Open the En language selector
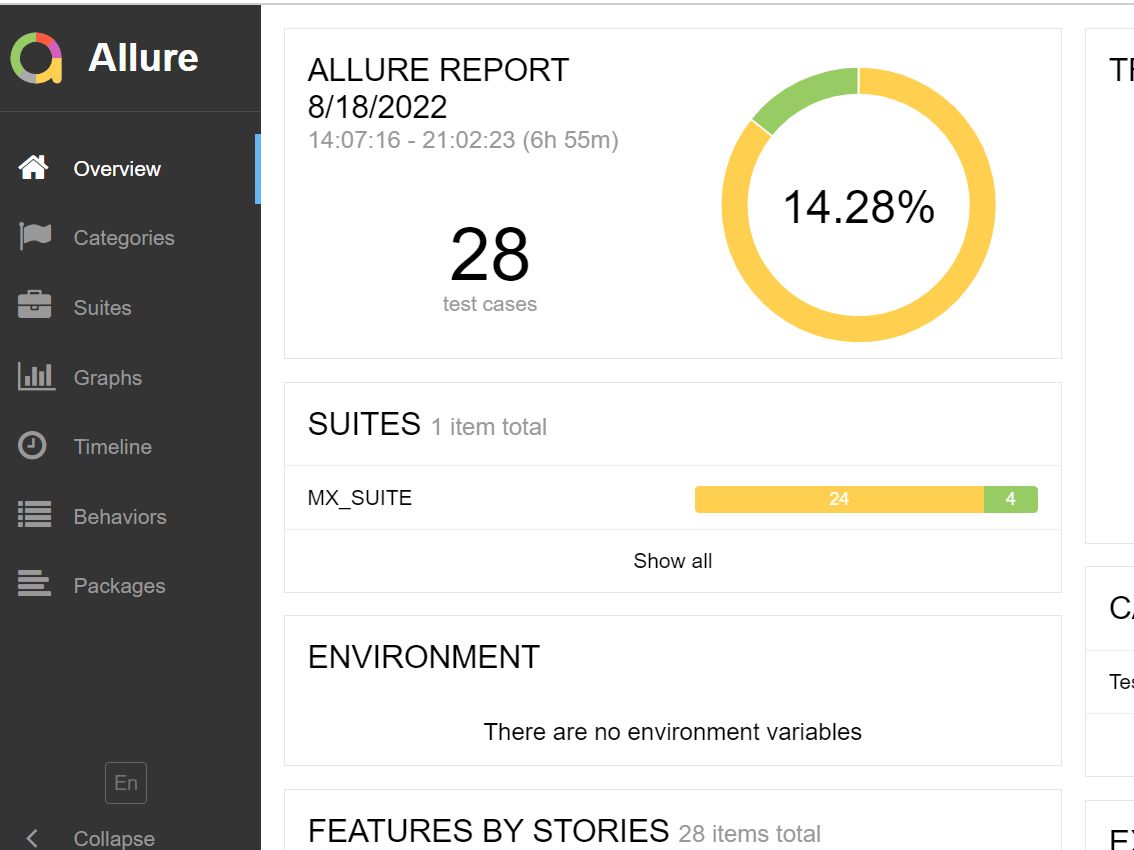Image resolution: width=1134 pixels, height=850 pixels. pyautogui.click(x=126, y=783)
